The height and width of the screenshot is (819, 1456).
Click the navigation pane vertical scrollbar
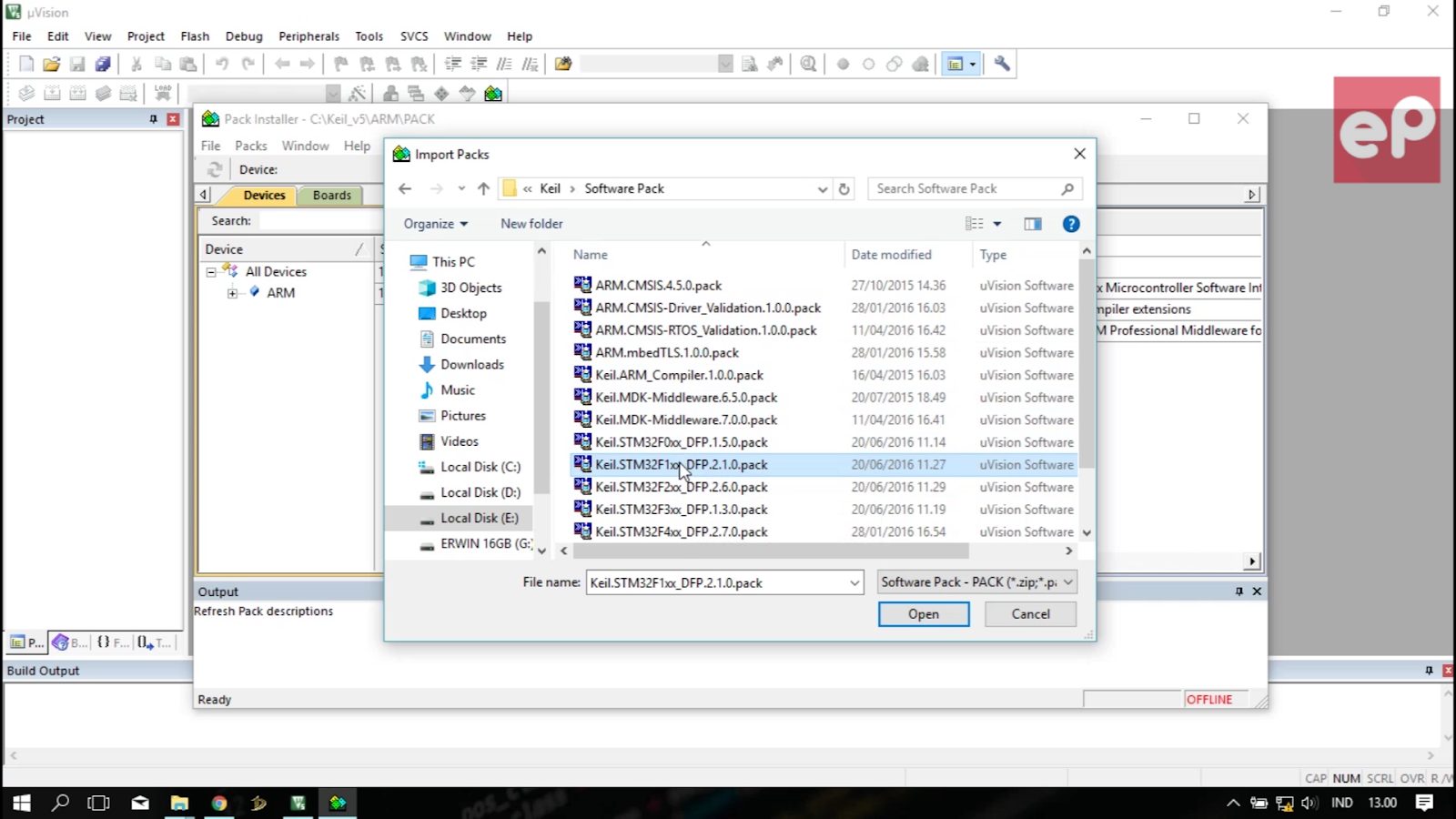[x=541, y=398]
